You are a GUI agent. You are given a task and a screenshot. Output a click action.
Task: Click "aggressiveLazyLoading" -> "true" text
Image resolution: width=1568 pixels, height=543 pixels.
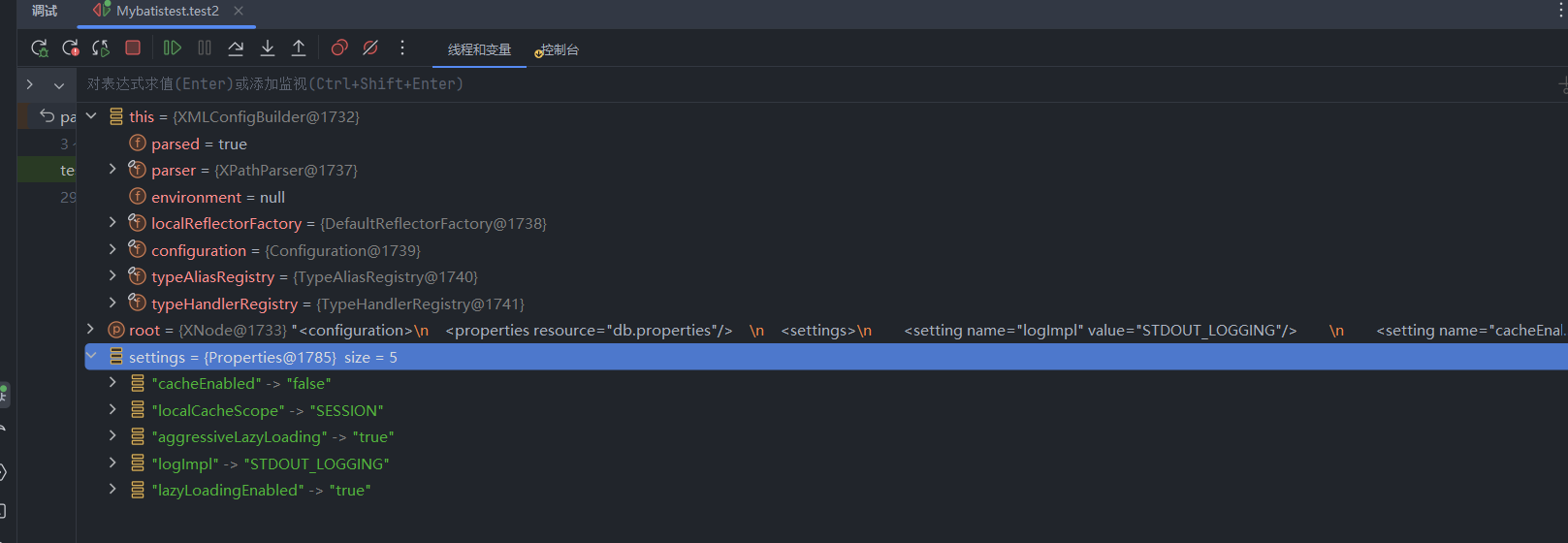pos(272,436)
